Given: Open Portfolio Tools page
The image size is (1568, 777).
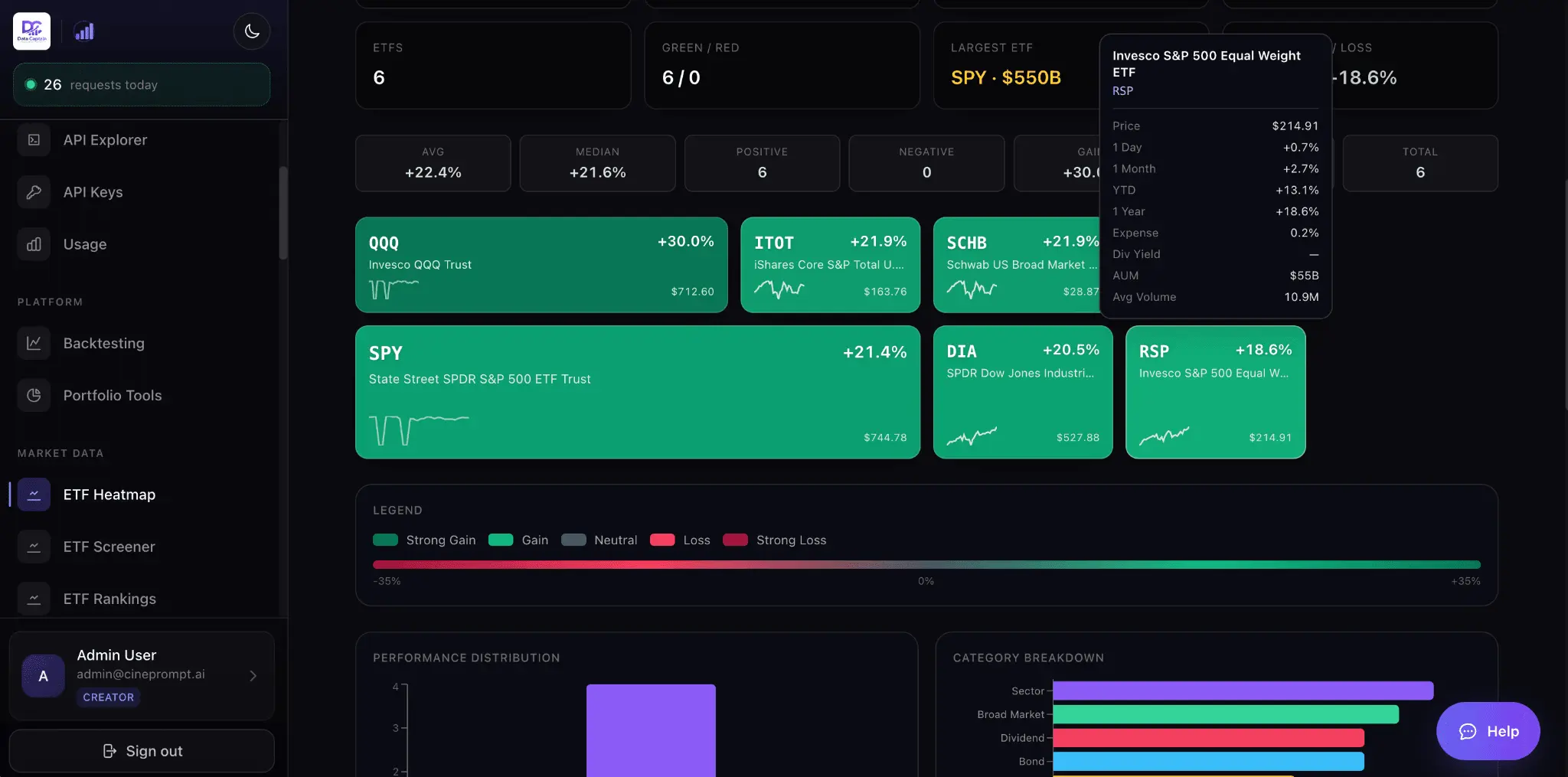Looking at the screenshot, I should click(113, 395).
